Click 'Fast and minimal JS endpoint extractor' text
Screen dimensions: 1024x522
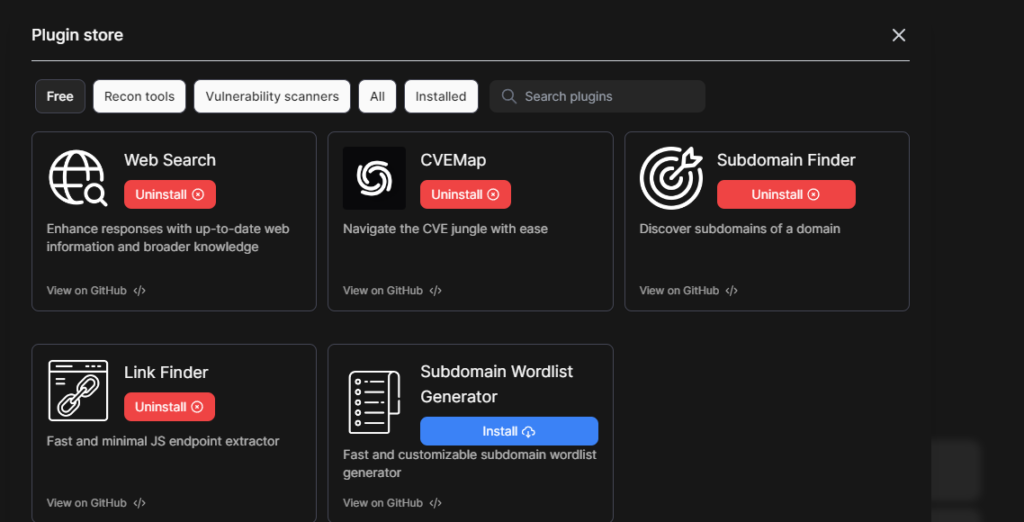(163, 442)
